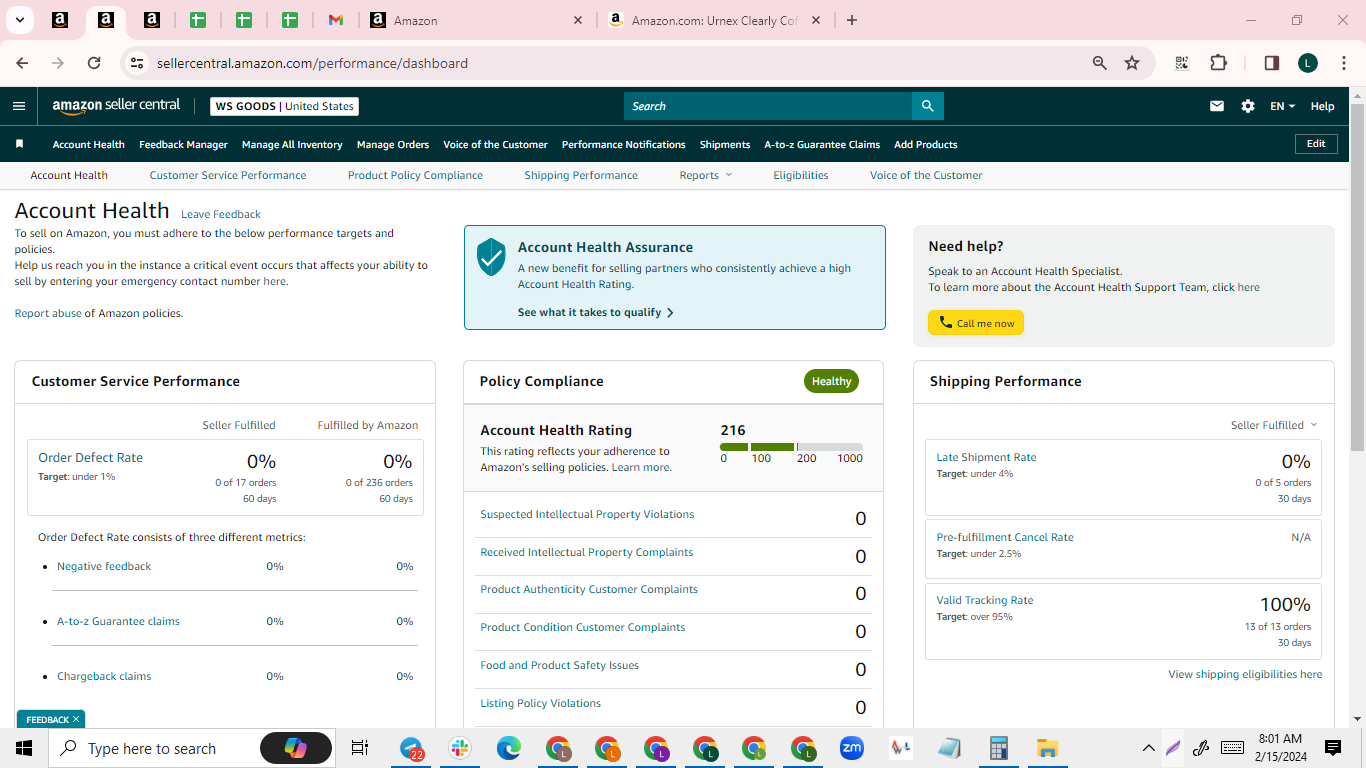The height and width of the screenshot is (768, 1366).
Task: Open the Leave Feedback link
Action: pyautogui.click(x=221, y=214)
